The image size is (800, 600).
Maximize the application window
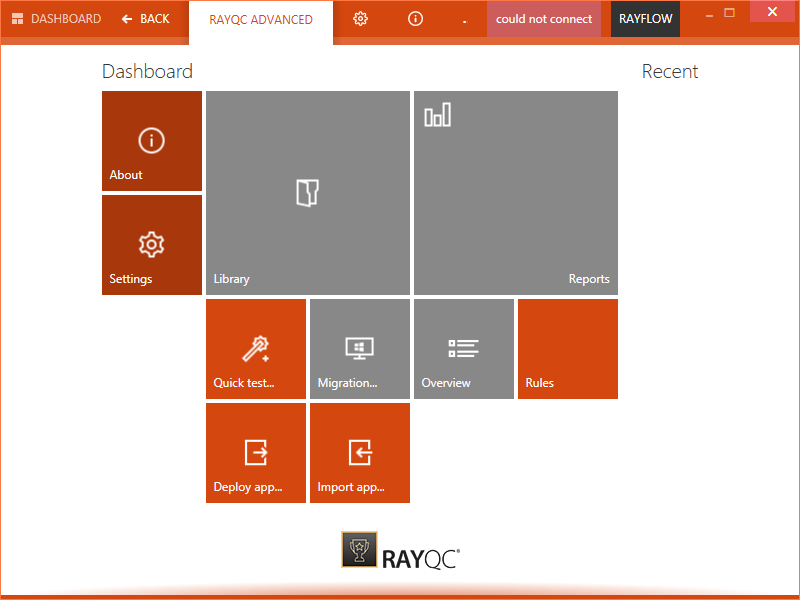click(729, 13)
